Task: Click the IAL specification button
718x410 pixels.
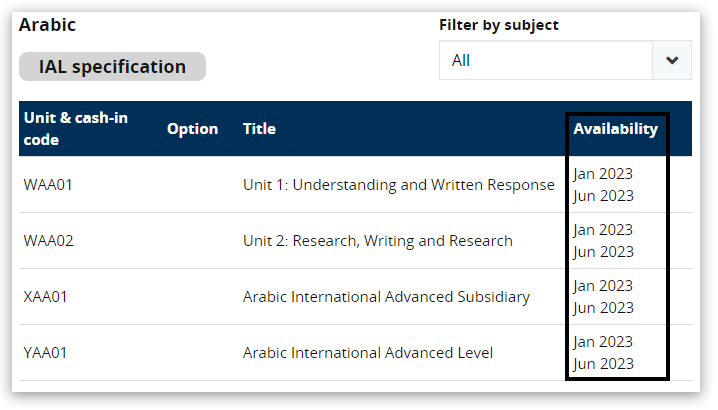Action: click(x=112, y=67)
